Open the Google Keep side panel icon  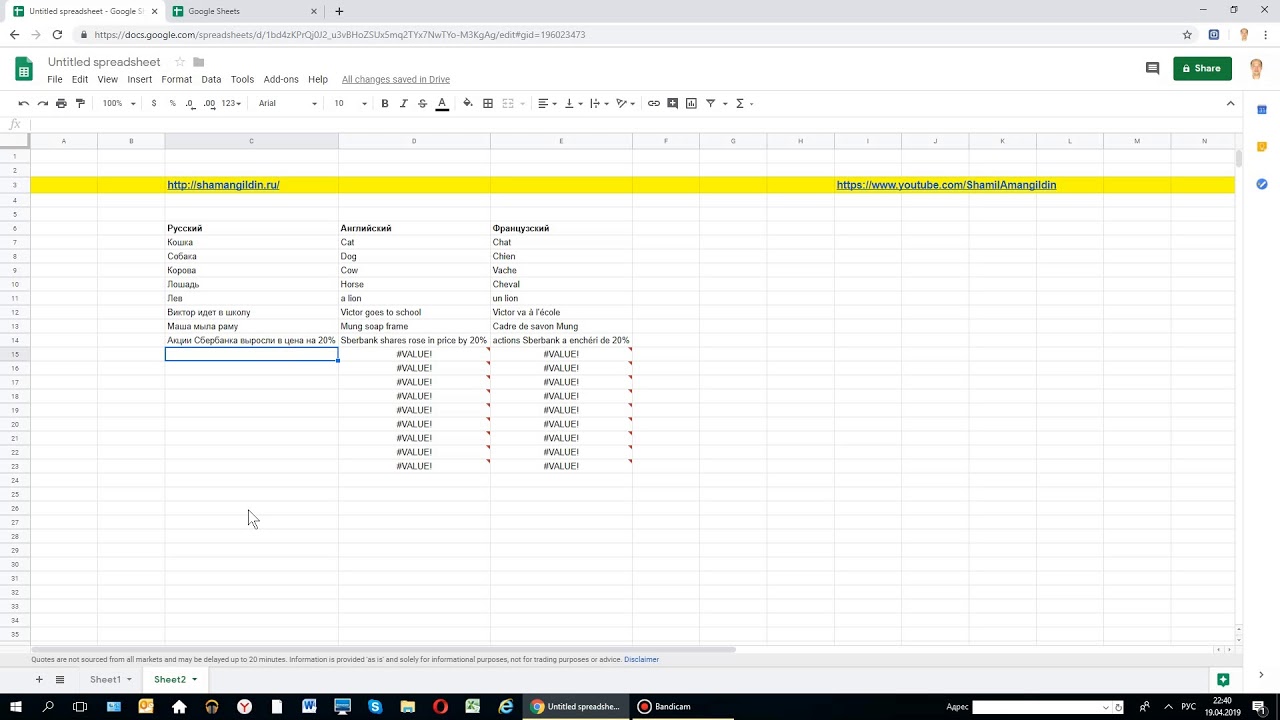pyautogui.click(x=1262, y=147)
